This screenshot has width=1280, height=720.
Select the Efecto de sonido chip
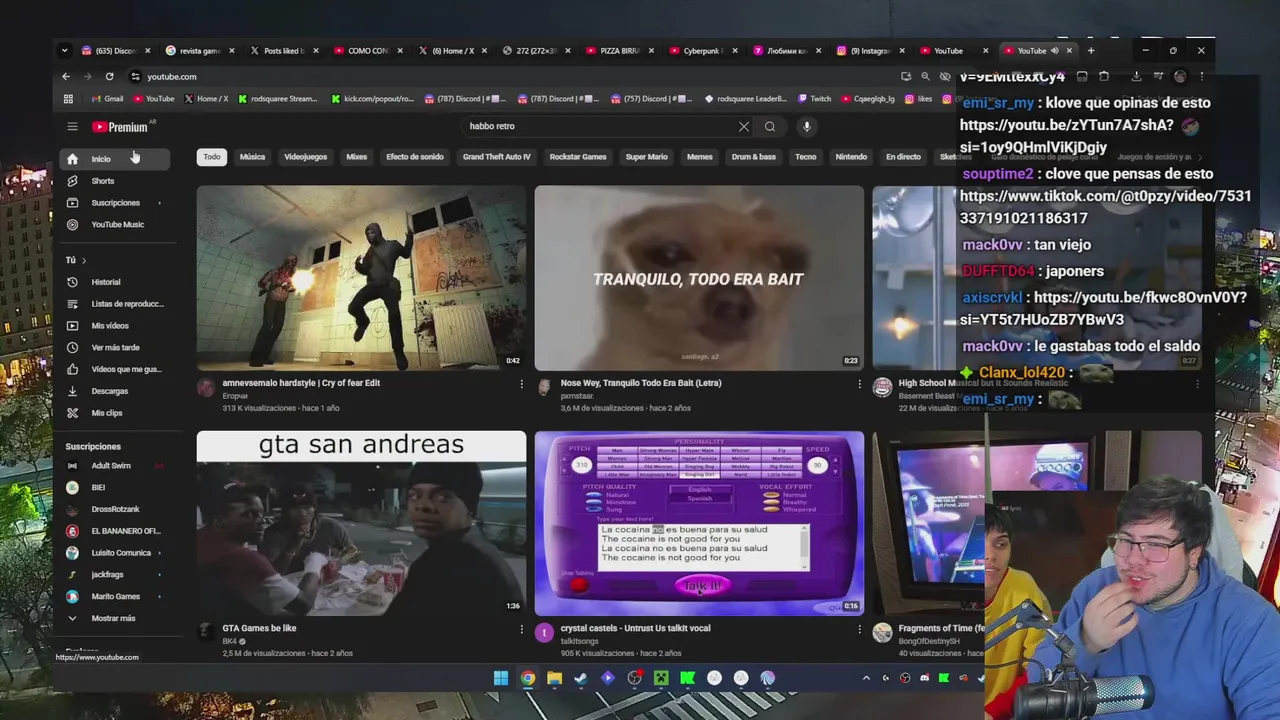[415, 157]
